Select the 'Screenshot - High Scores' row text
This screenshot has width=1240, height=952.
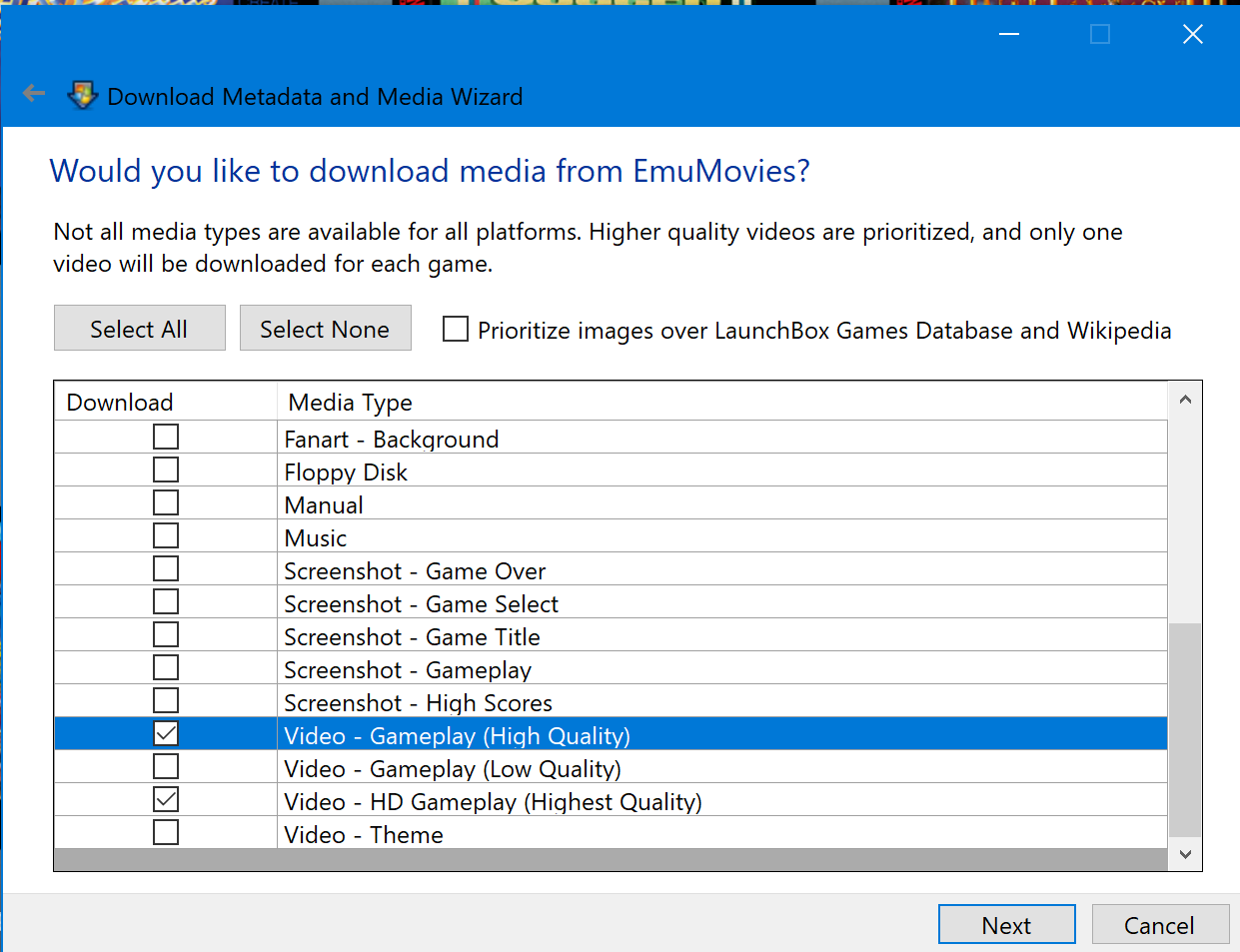pos(419,703)
